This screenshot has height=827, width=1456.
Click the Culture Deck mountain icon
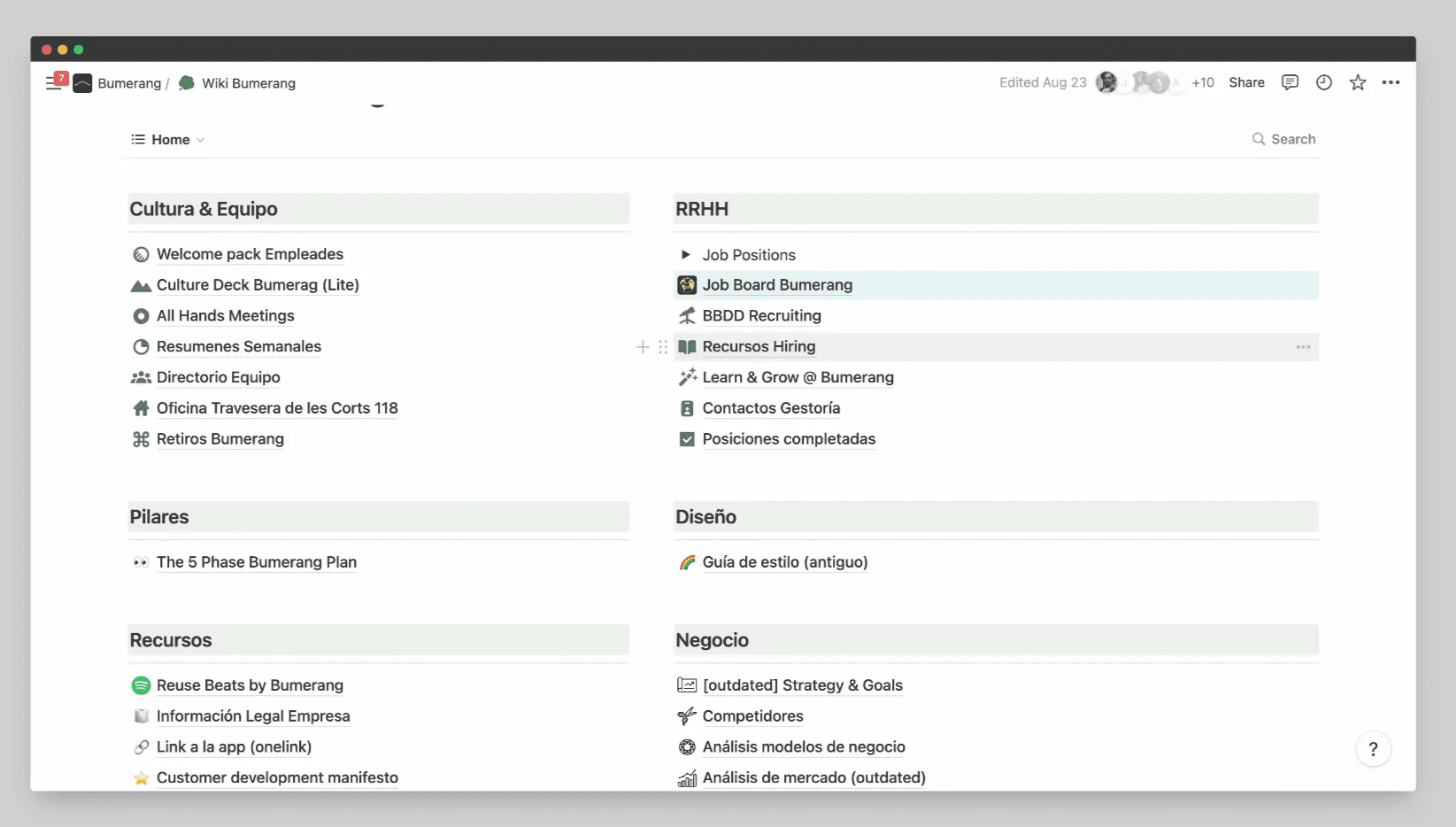click(141, 285)
